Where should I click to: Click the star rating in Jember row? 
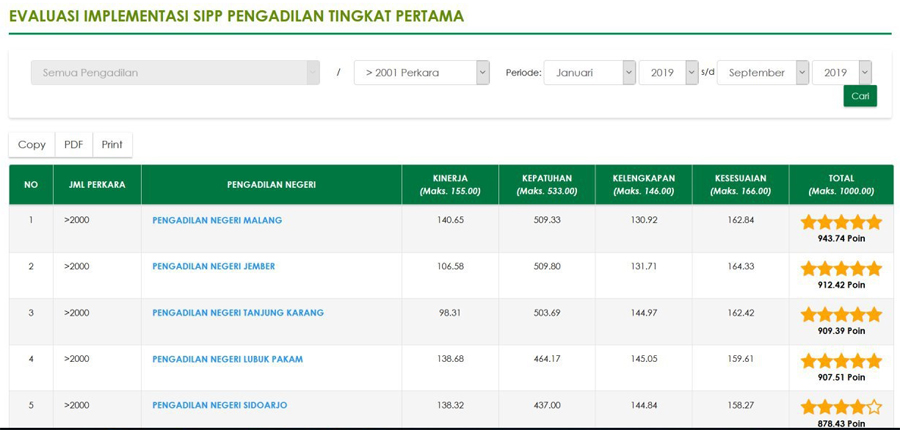click(x=841, y=269)
